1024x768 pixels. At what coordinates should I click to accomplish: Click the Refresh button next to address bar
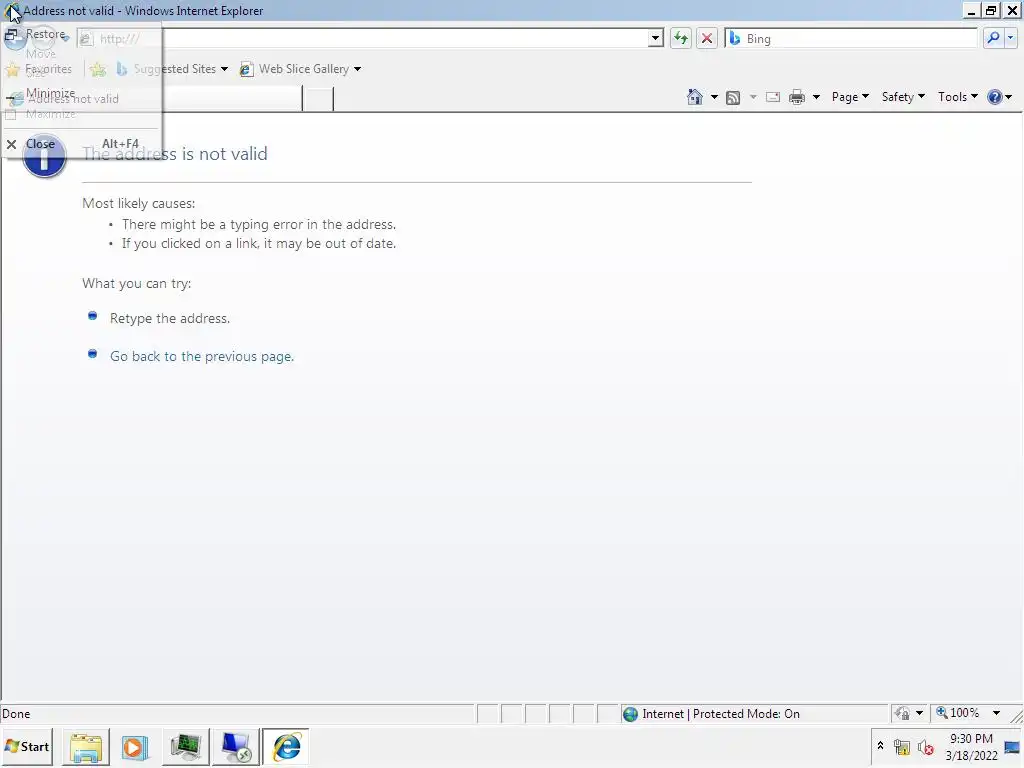coord(680,39)
